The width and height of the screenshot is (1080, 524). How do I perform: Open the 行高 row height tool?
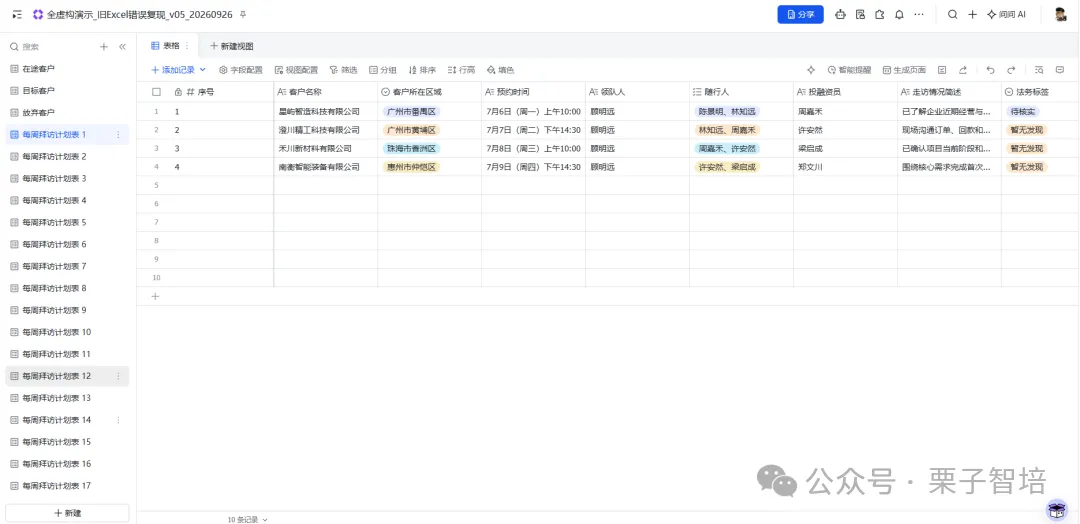(x=461, y=70)
